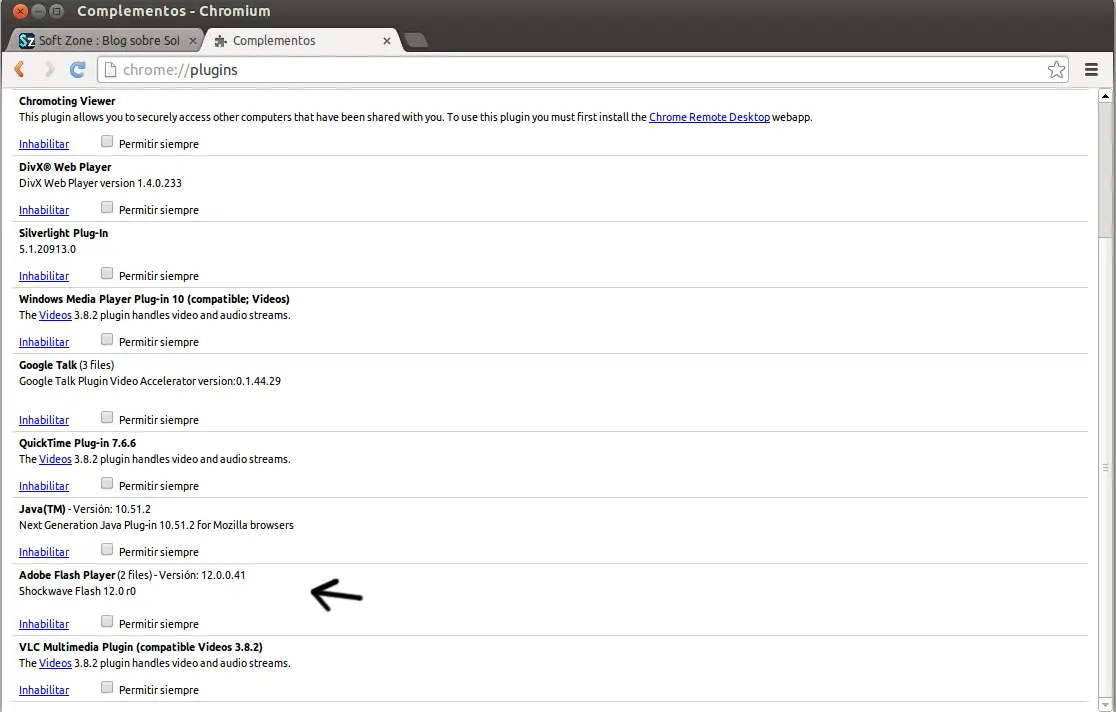Click Inhabilitar for Windows Media Player Plug-in

pos(44,342)
